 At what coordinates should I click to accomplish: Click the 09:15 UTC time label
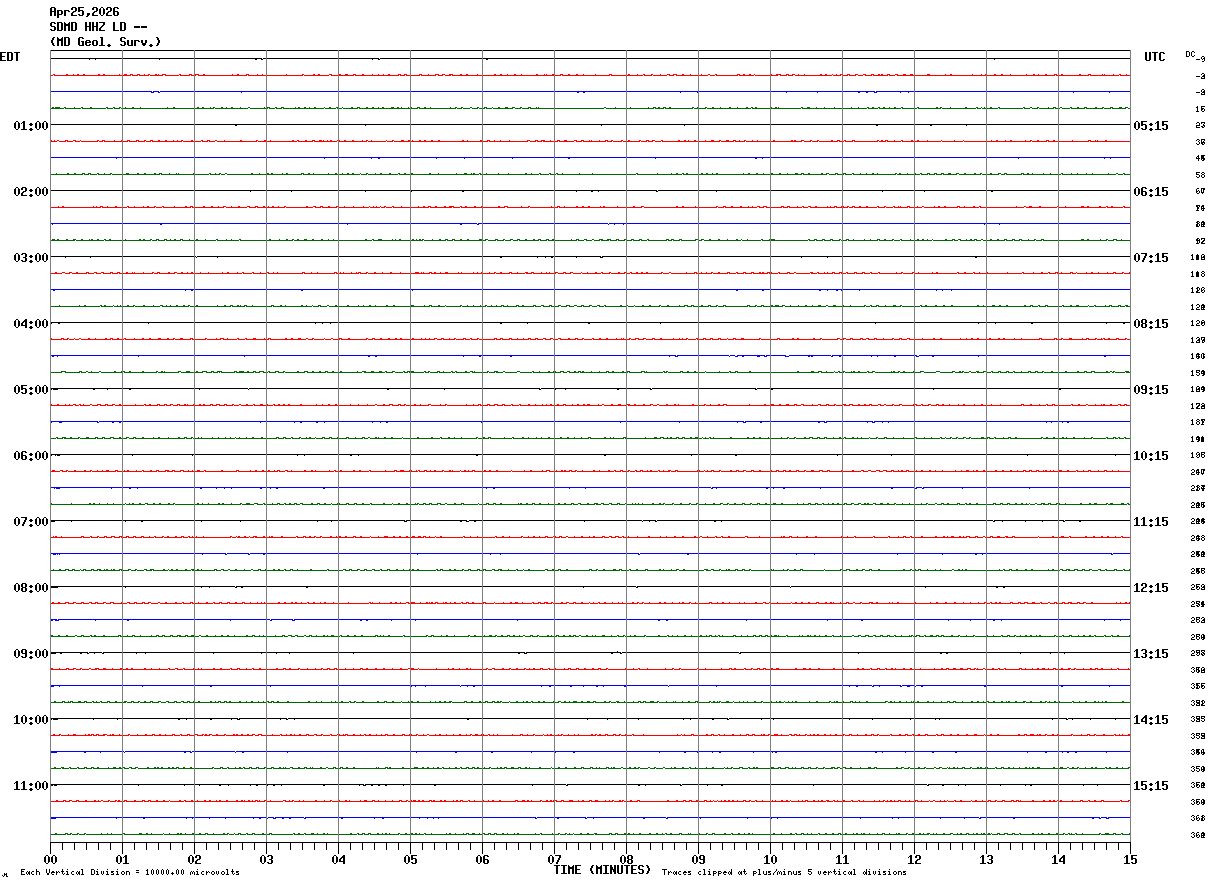(1150, 389)
